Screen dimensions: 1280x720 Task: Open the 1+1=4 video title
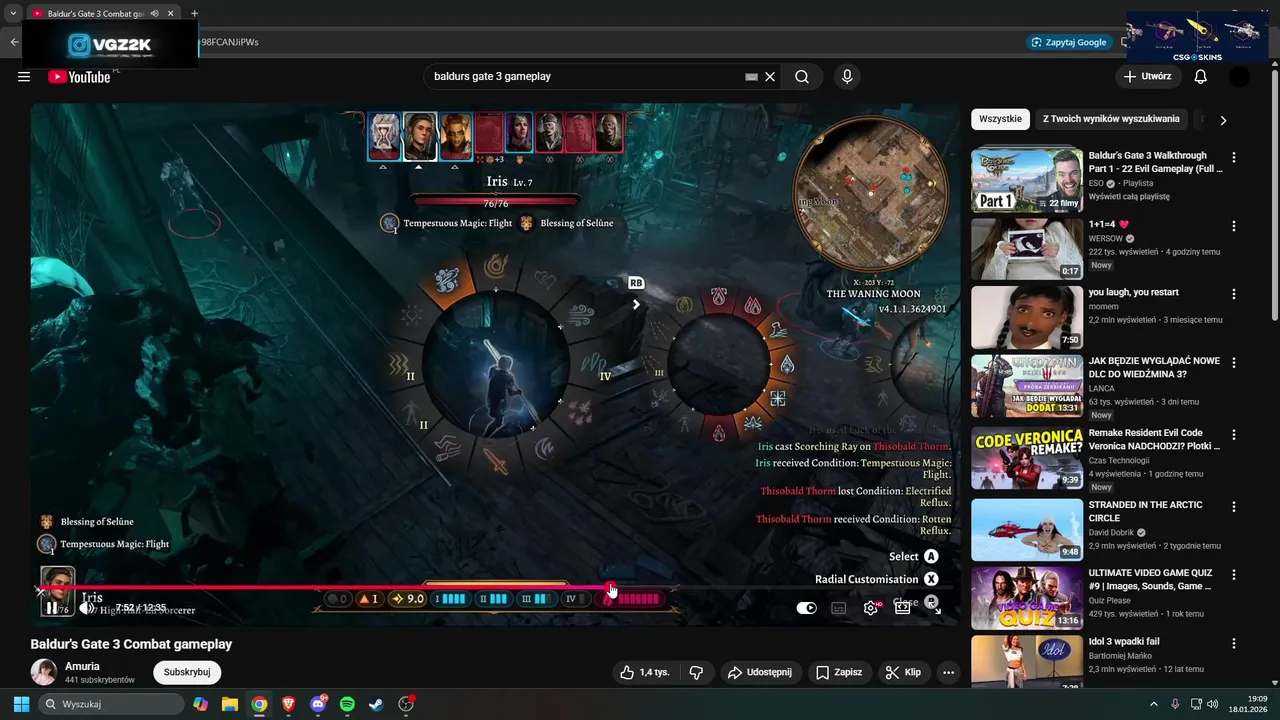click(1108, 224)
